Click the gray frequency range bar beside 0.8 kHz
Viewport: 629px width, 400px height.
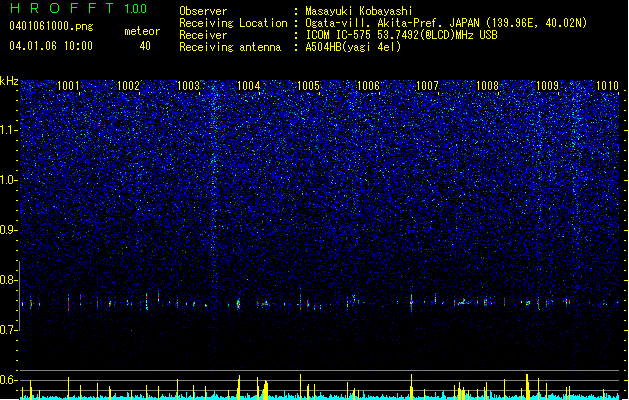[x=19, y=296]
